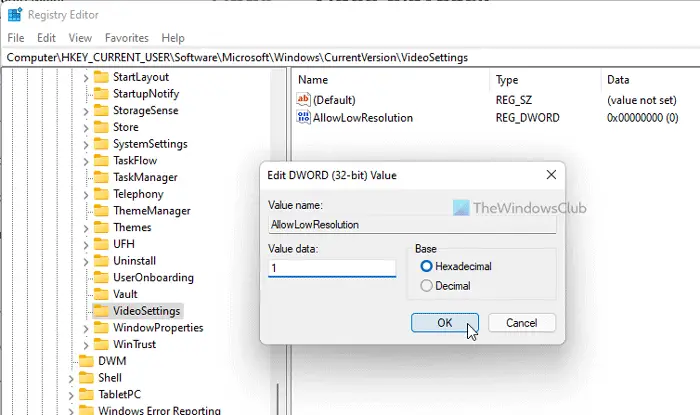Expand the WindowProperties tree node
Screen dimensions: 700x415
click(86, 328)
